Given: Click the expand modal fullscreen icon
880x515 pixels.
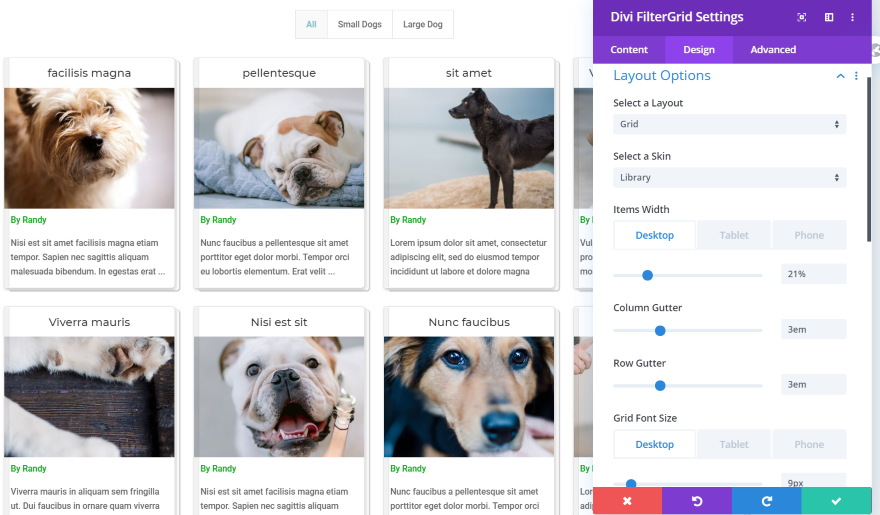Looking at the screenshot, I should [801, 17].
